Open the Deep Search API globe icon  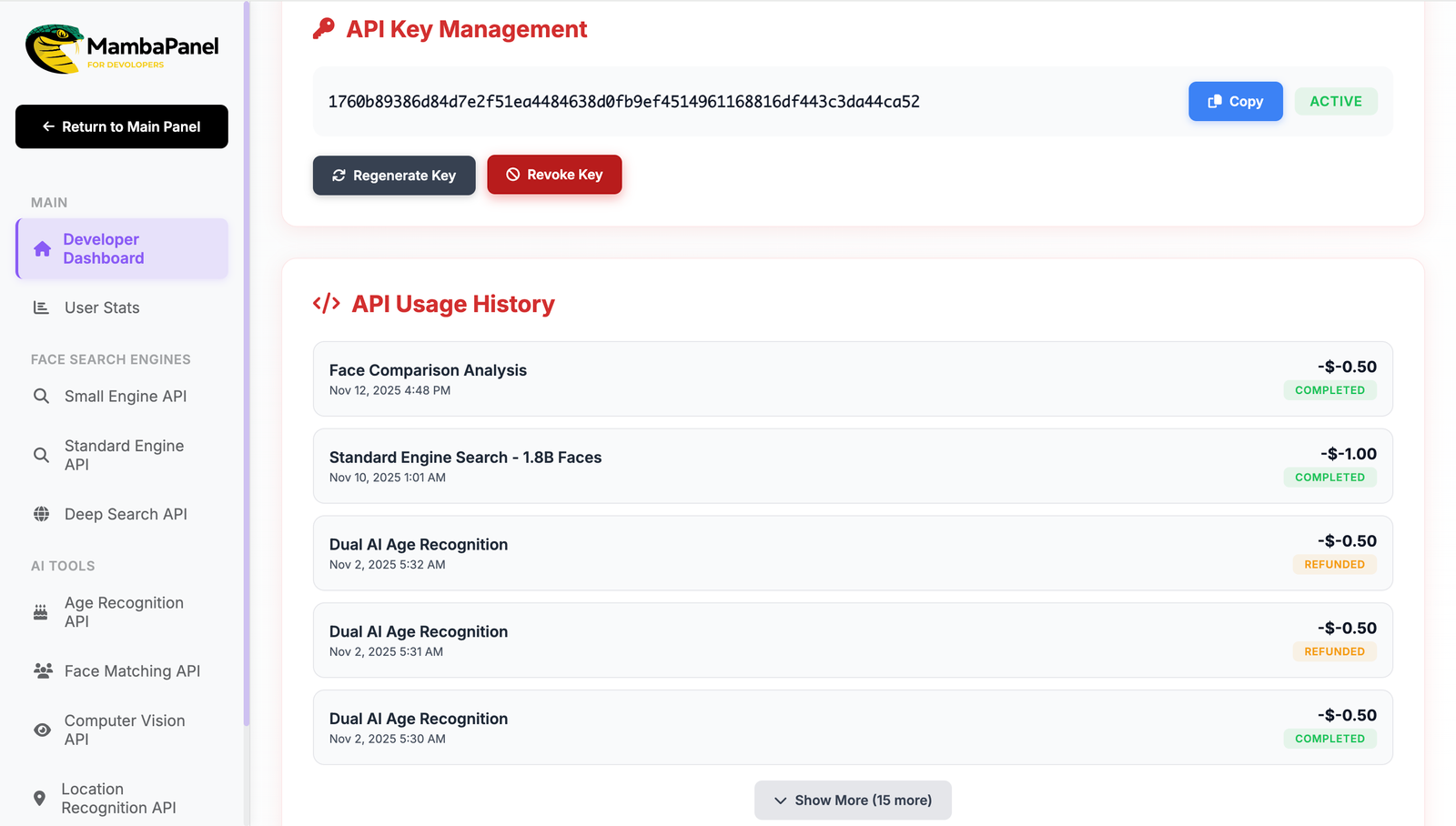click(x=41, y=514)
